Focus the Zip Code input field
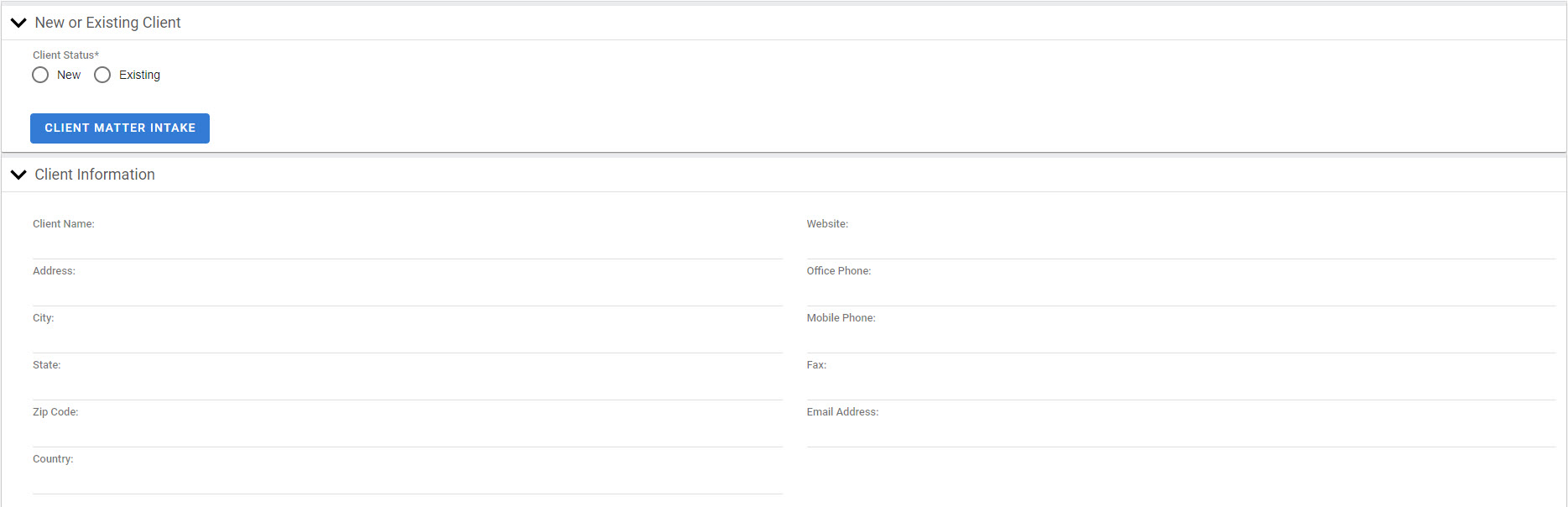The height and width of the screenshot is (507, 1568). (408, 435)
